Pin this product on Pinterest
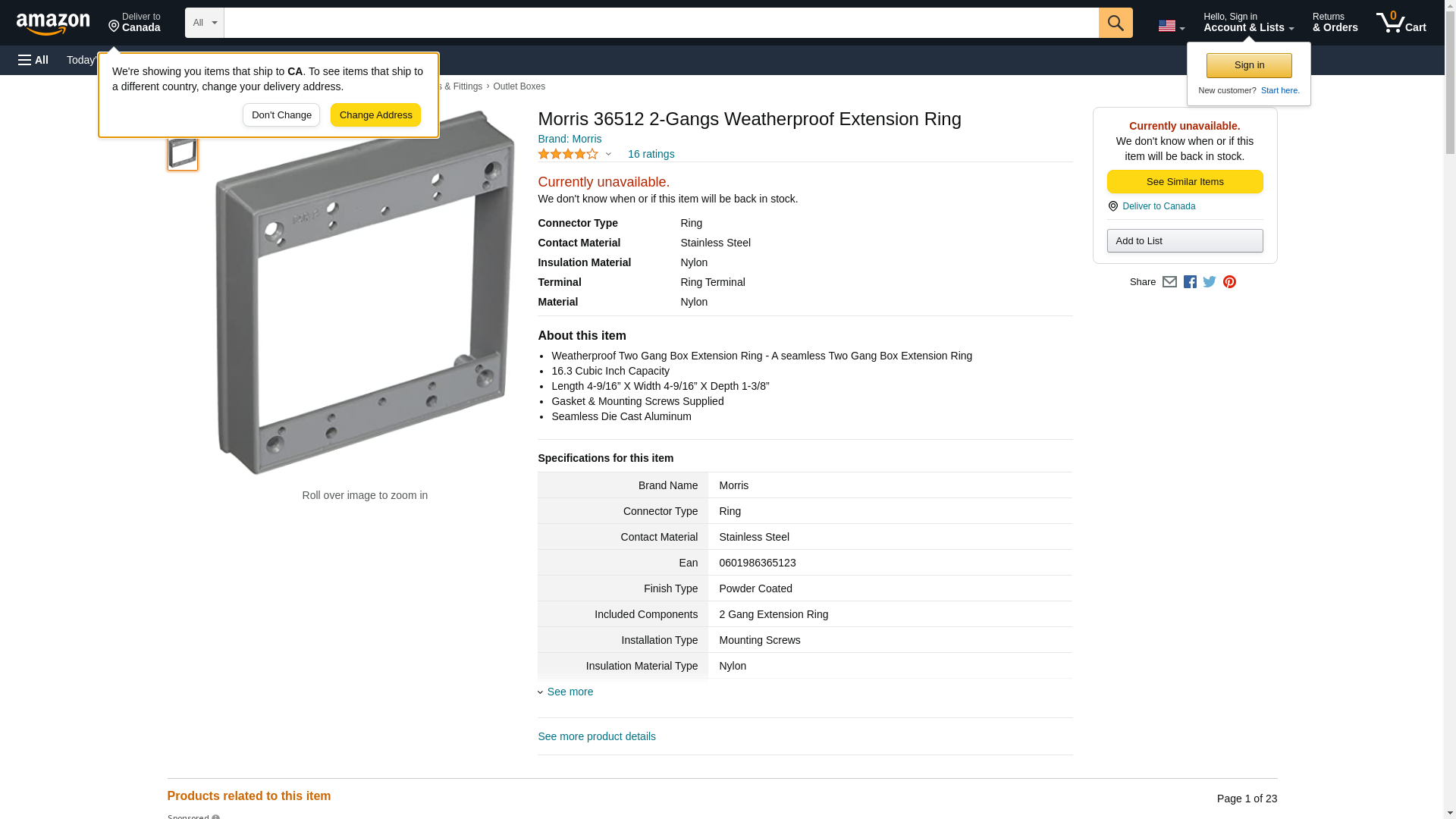The image size is (1456, 819). 1229,282
